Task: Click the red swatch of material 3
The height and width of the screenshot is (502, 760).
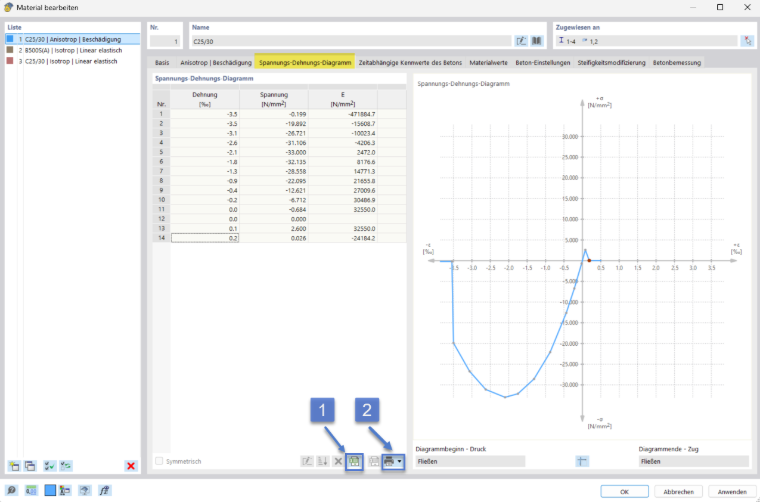Action: point(10,61)
